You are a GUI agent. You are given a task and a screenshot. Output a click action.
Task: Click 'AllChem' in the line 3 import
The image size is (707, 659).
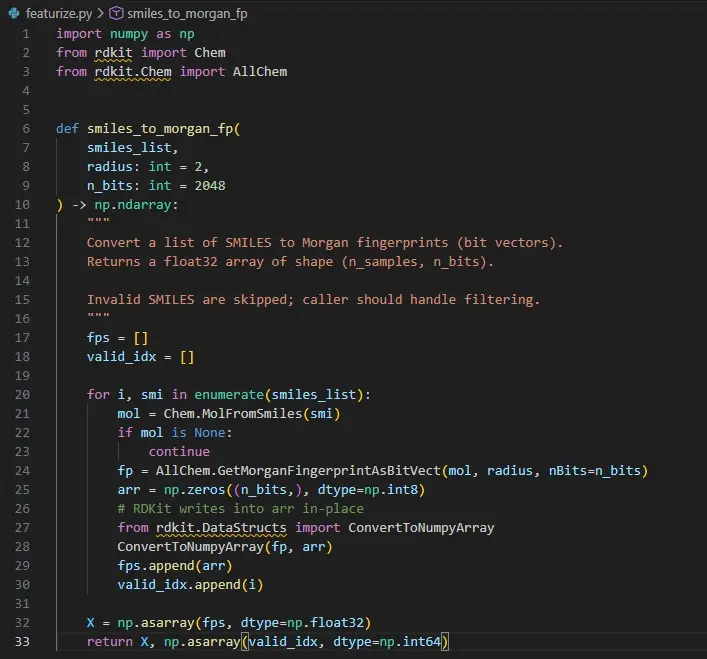coord(260,72)
